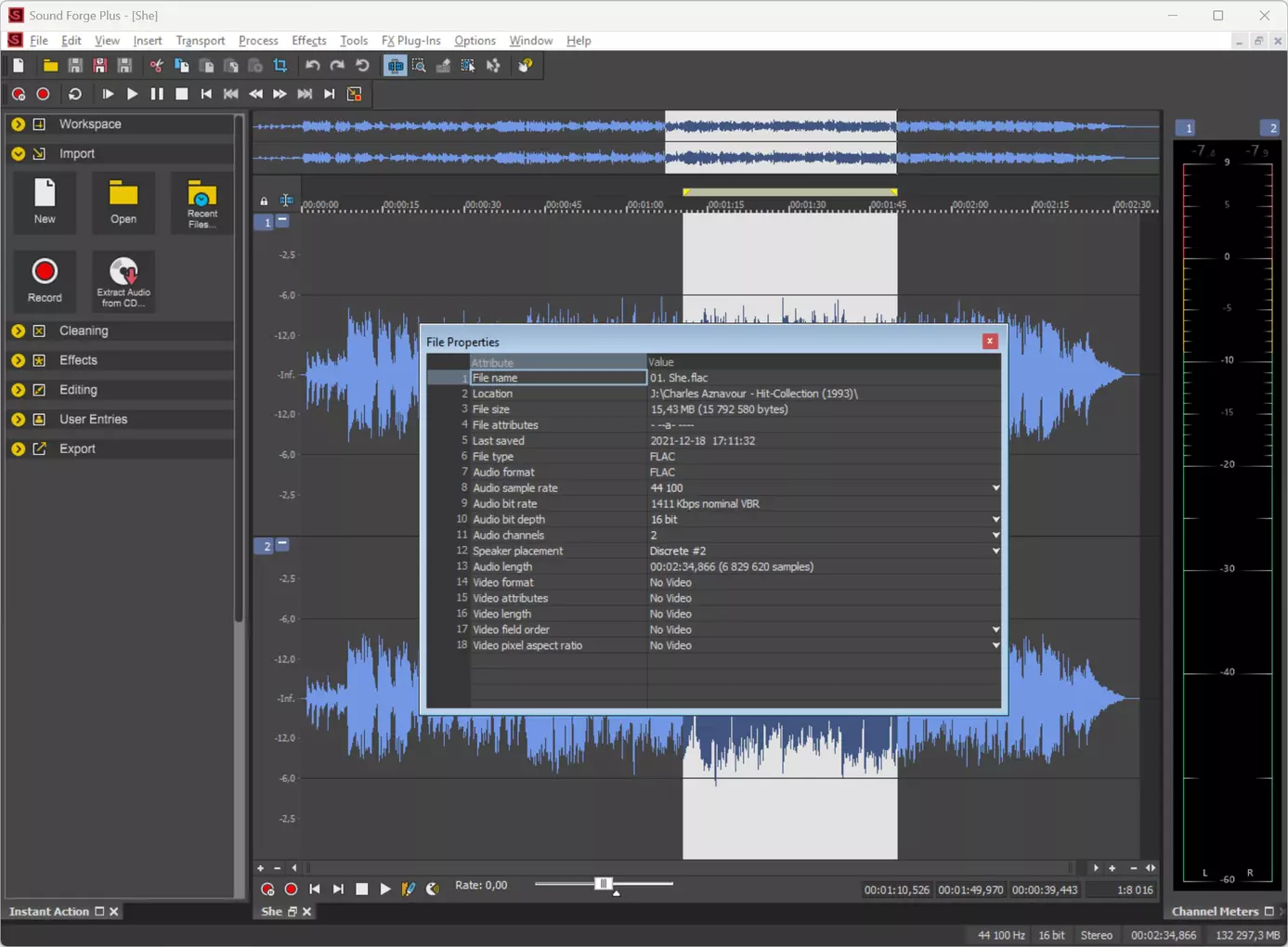Select the Edit tool in the toolbar
1288x947 pixels.
pos(396,66)
